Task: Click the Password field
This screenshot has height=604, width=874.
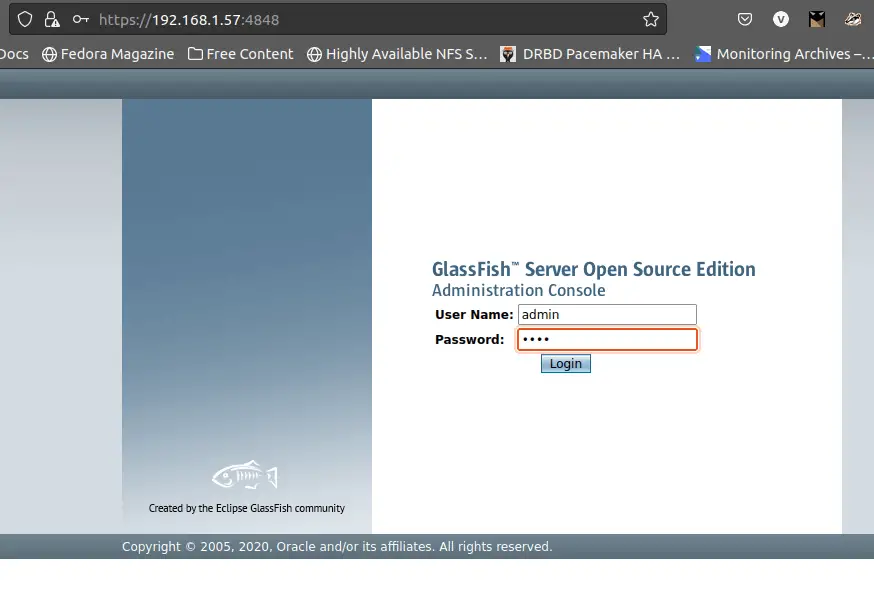Action: coord(607,339)
